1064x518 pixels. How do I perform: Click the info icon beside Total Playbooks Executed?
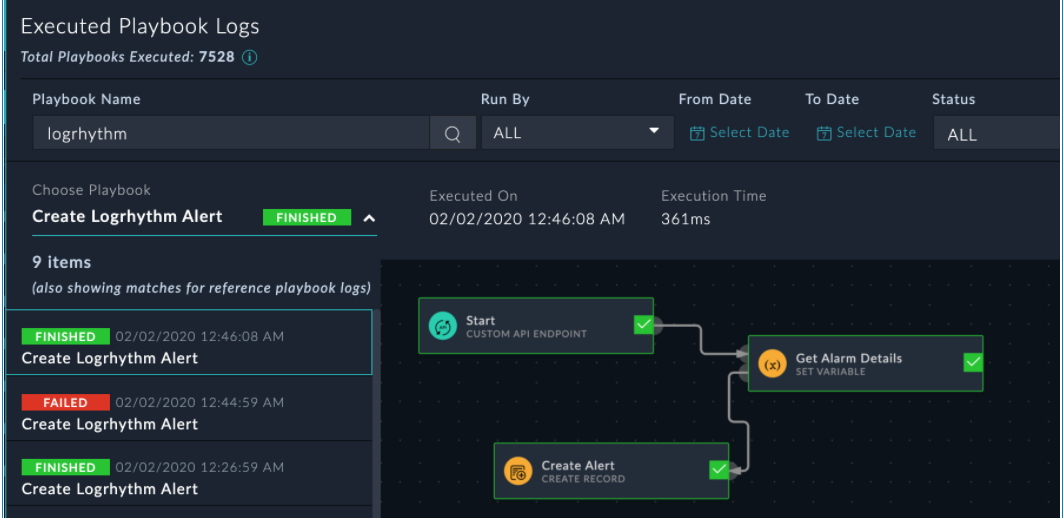250,57
